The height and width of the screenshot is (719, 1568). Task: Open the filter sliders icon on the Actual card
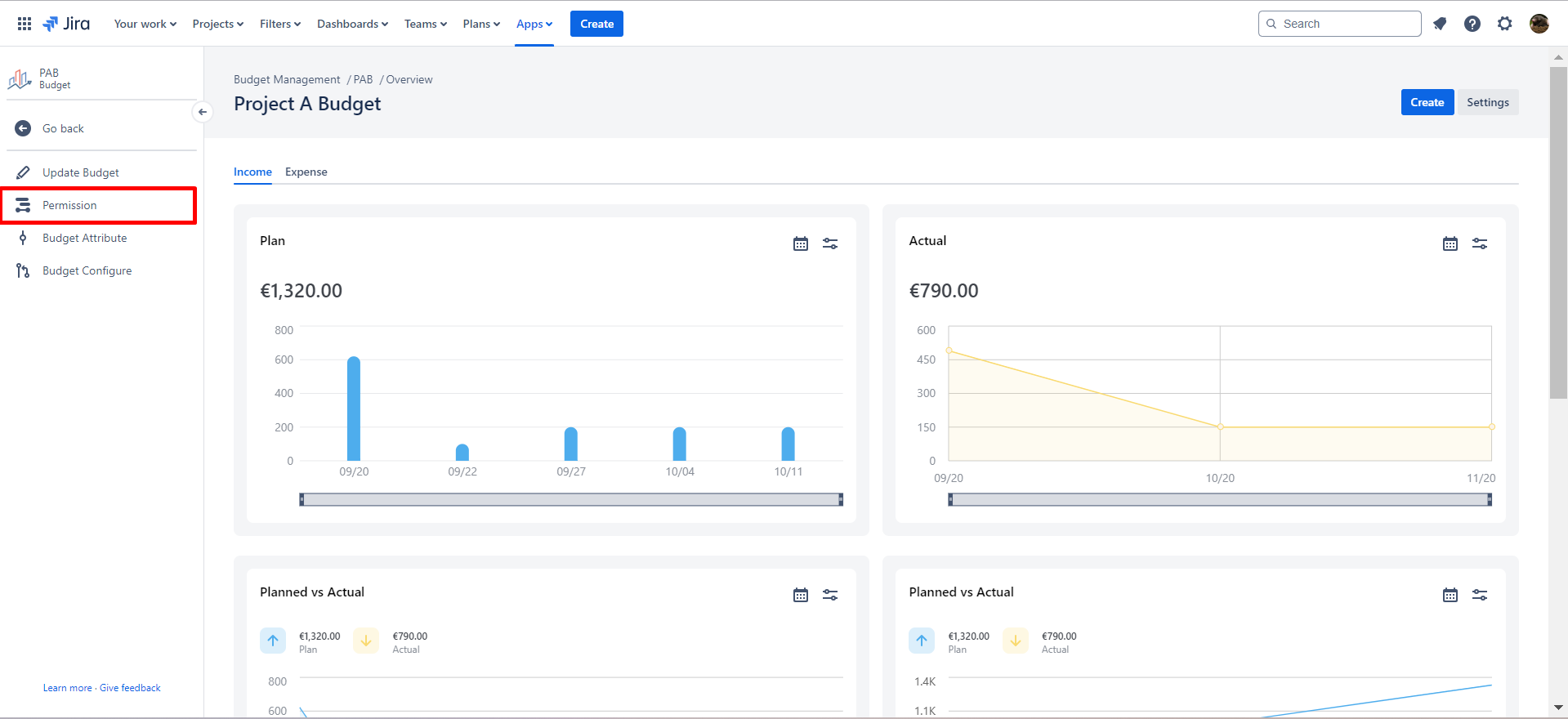pos(1480,243)
